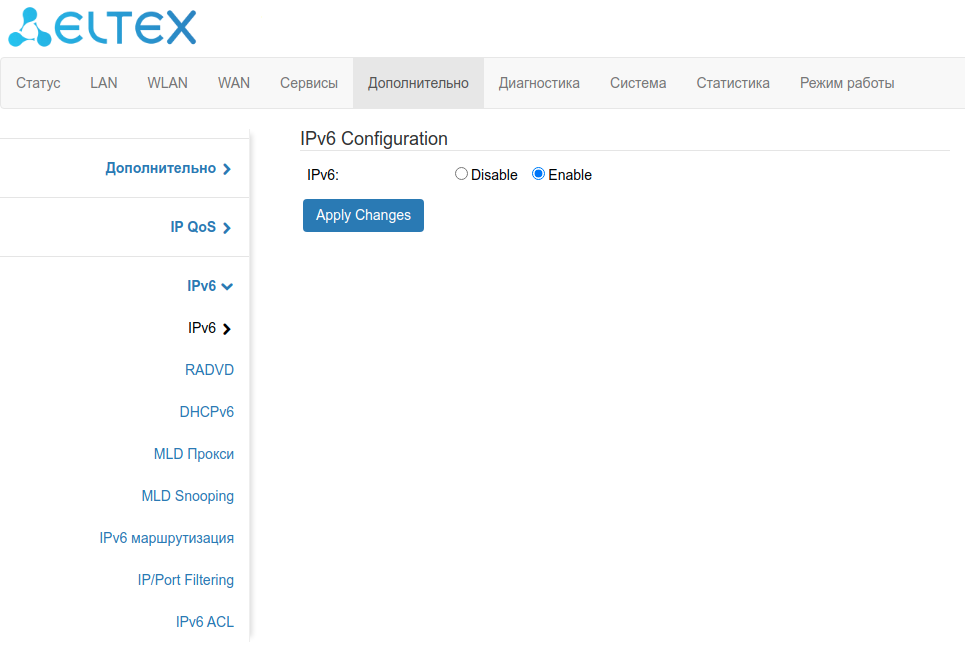Select the Disable IPv6 radio button

tap(461, 174)
